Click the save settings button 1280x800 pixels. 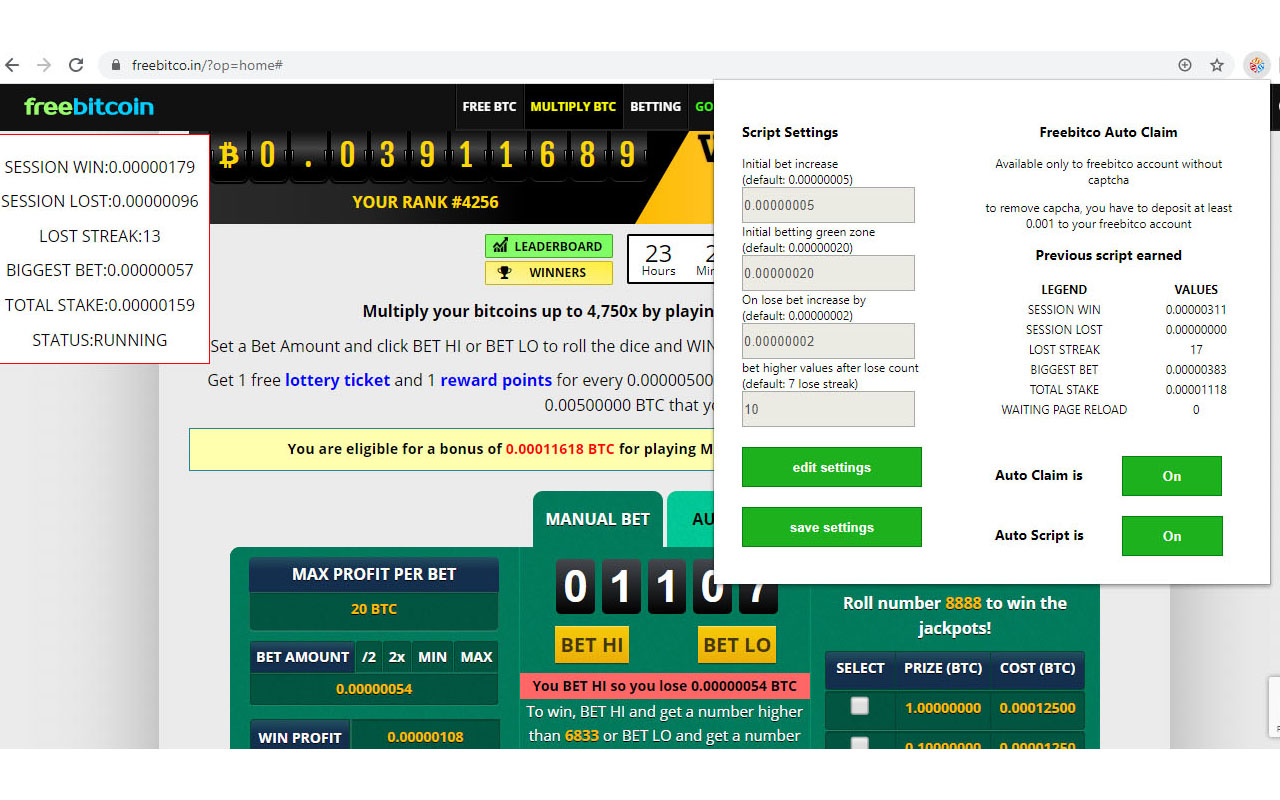pyautogui.click(x=832, y=527)
